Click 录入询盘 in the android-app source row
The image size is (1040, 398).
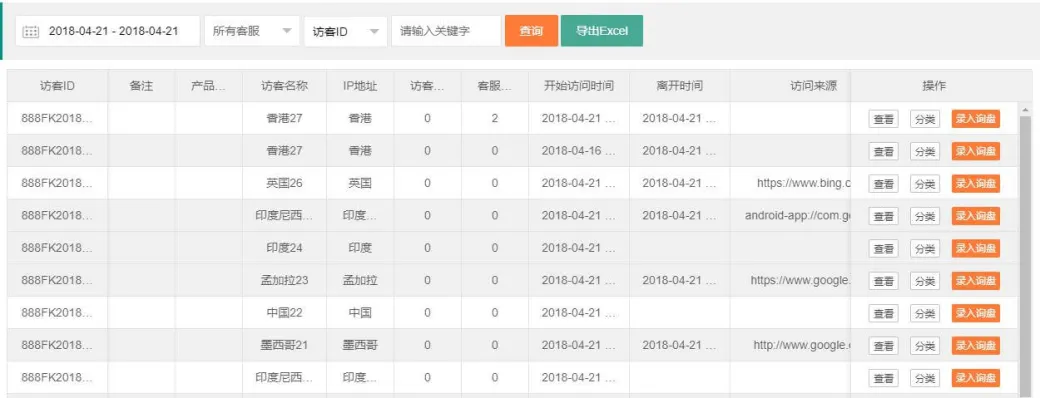coord(976,216)
